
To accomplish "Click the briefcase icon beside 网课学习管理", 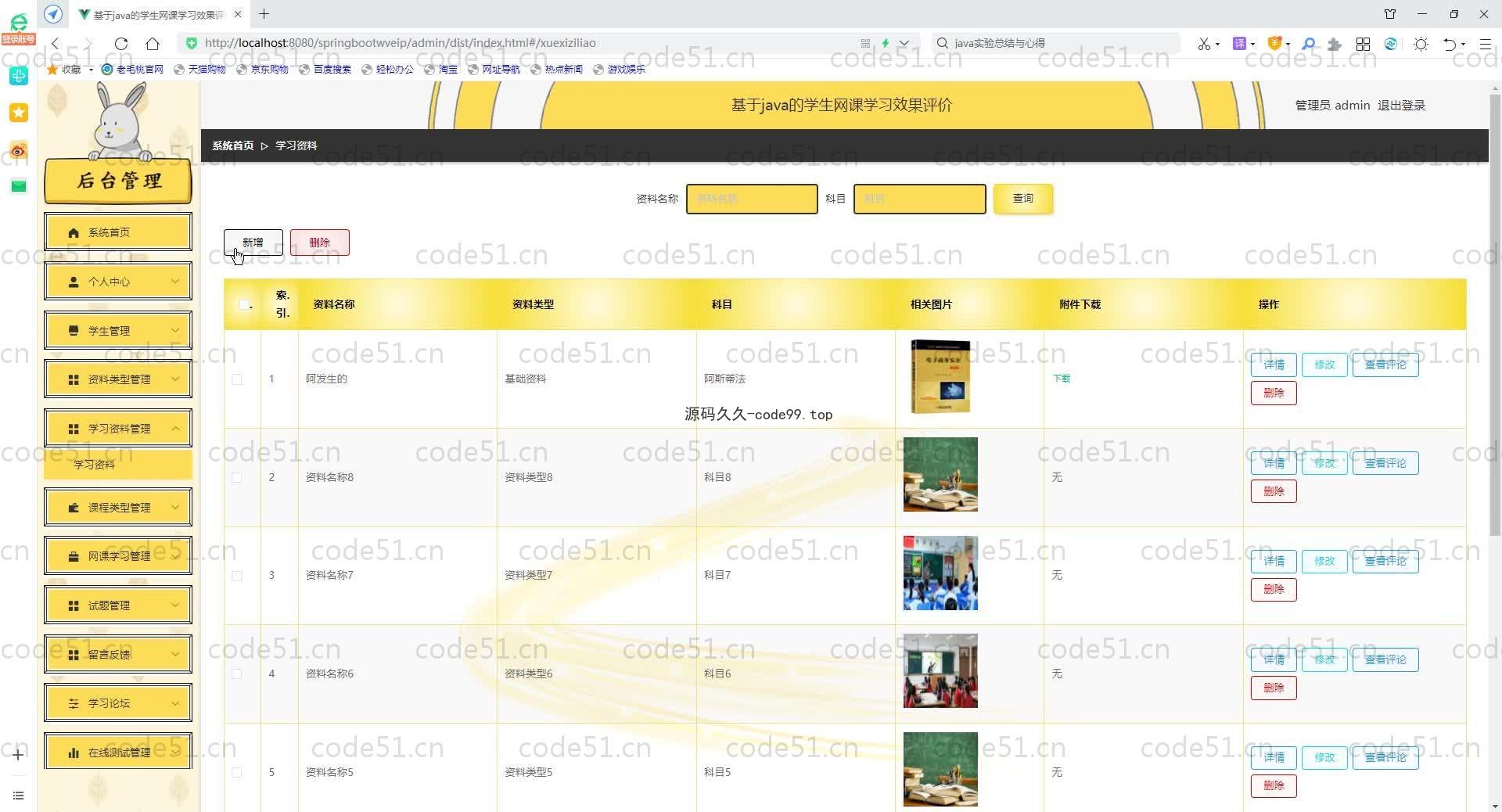I will (x=74, y=556).
